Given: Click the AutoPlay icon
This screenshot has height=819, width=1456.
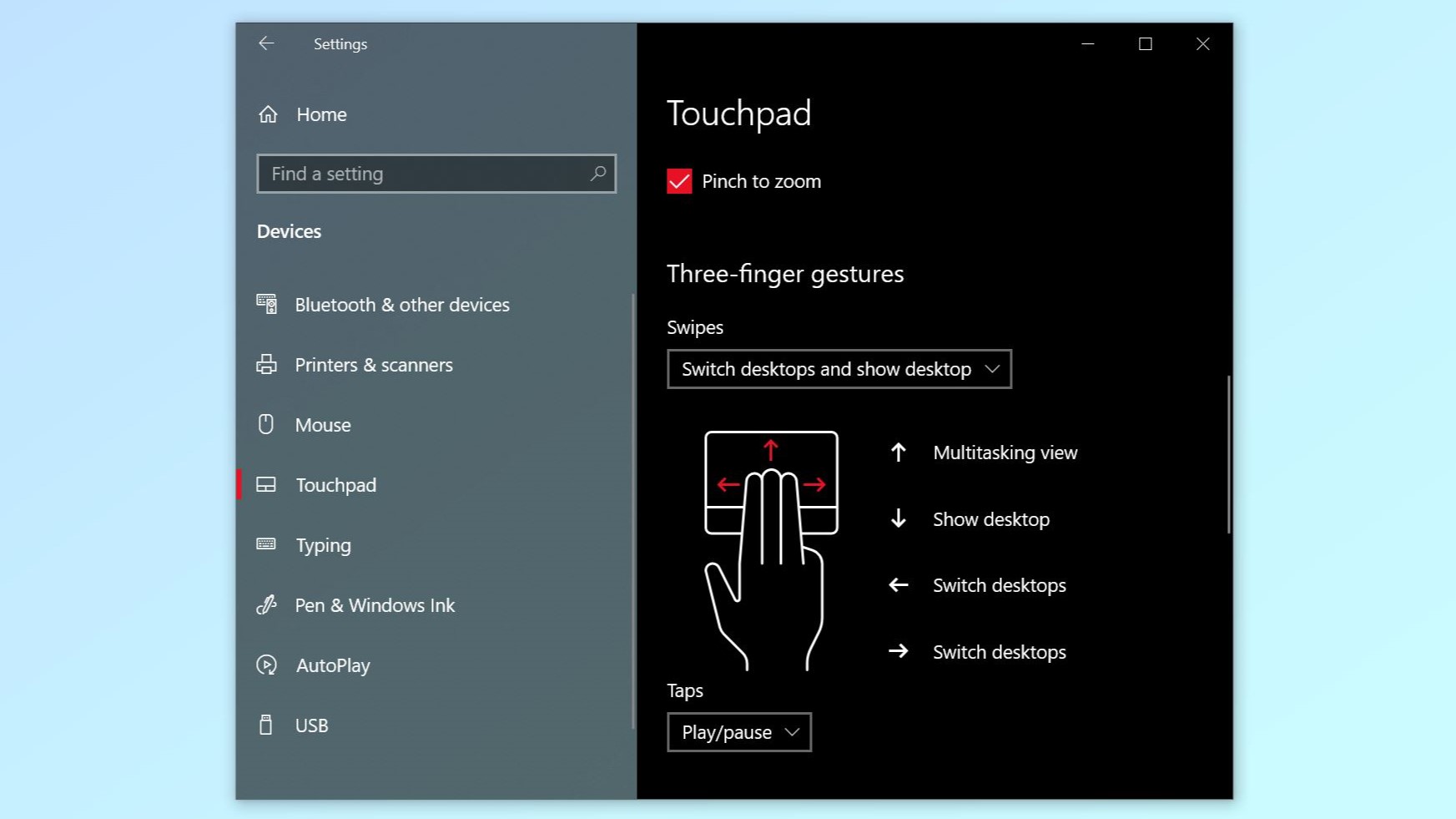Looking at the screenshot, I should pyautogui.click(x=266, y=665).
